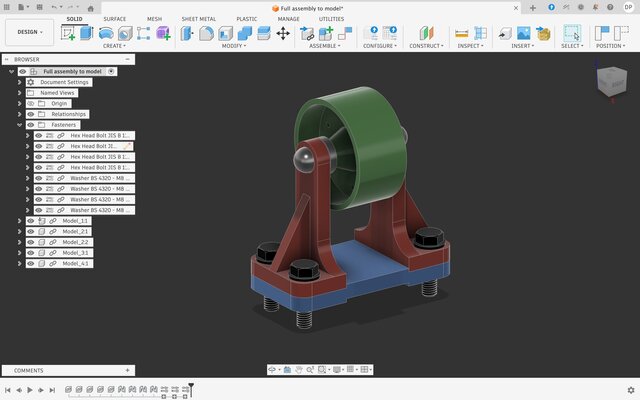Hide Model_1:1 using its eye icon
The image size is (640, 400).
pyautogui.click(x=30, y=220)
